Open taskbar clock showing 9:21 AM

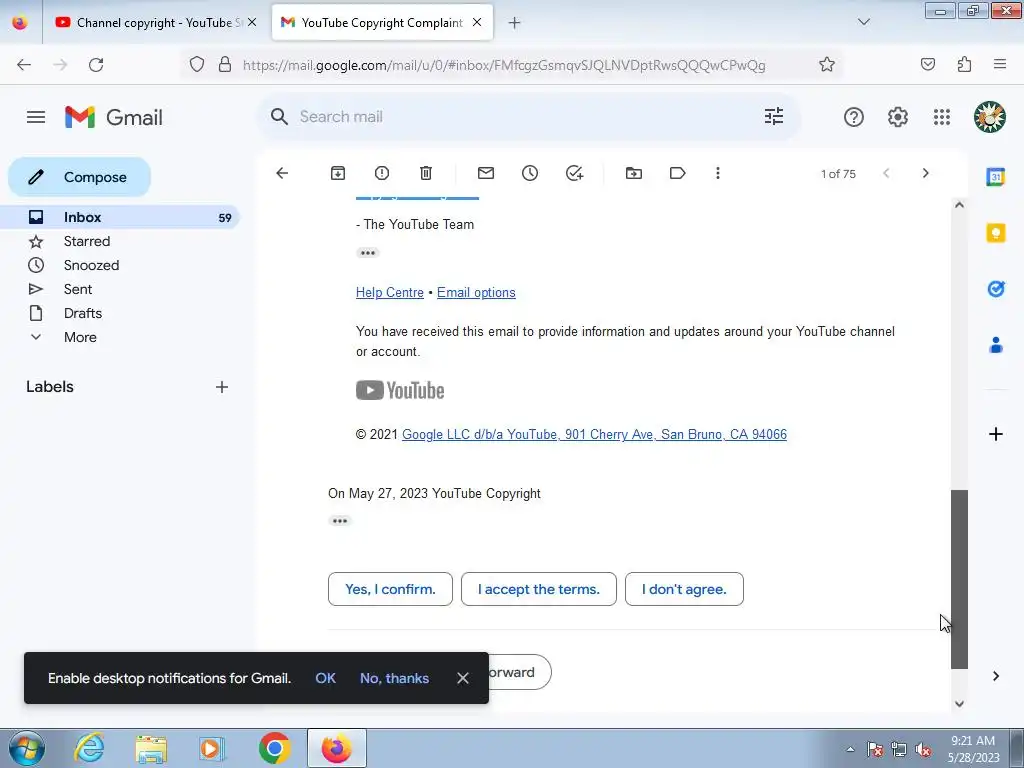[x=973, y=748]
